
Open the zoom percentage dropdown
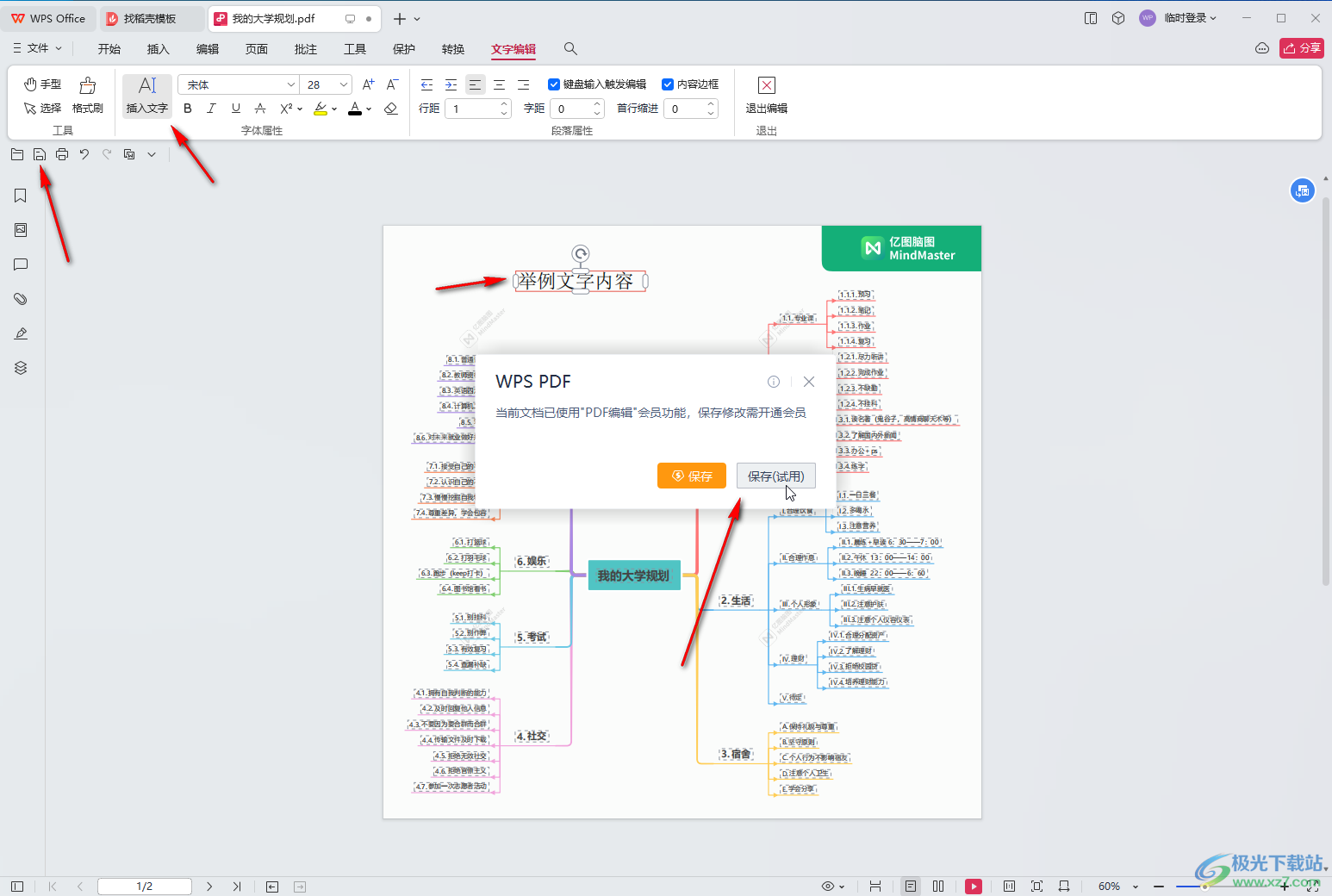coord(1136,887)
